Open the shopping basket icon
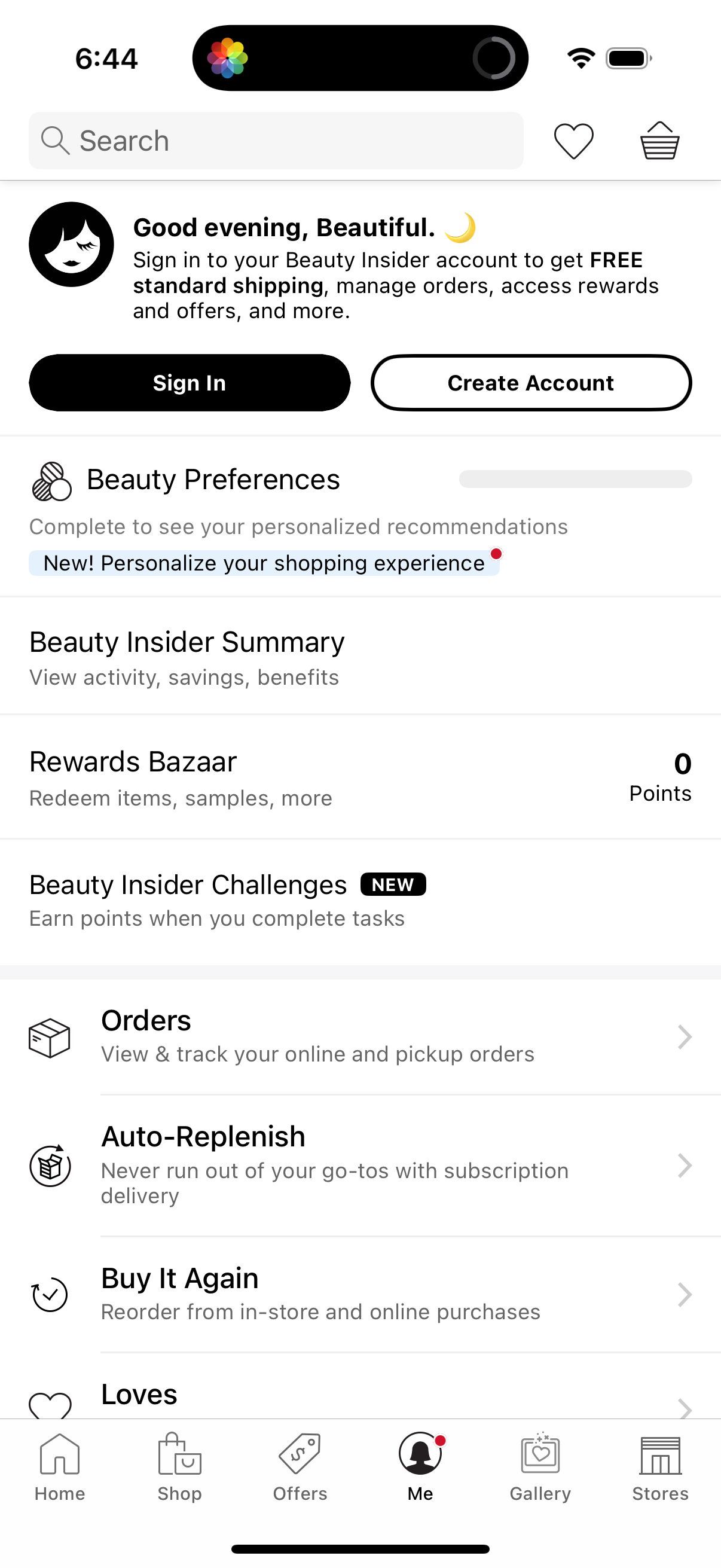The height and width of the screenshot is (1568, 721). coord(659,140)
